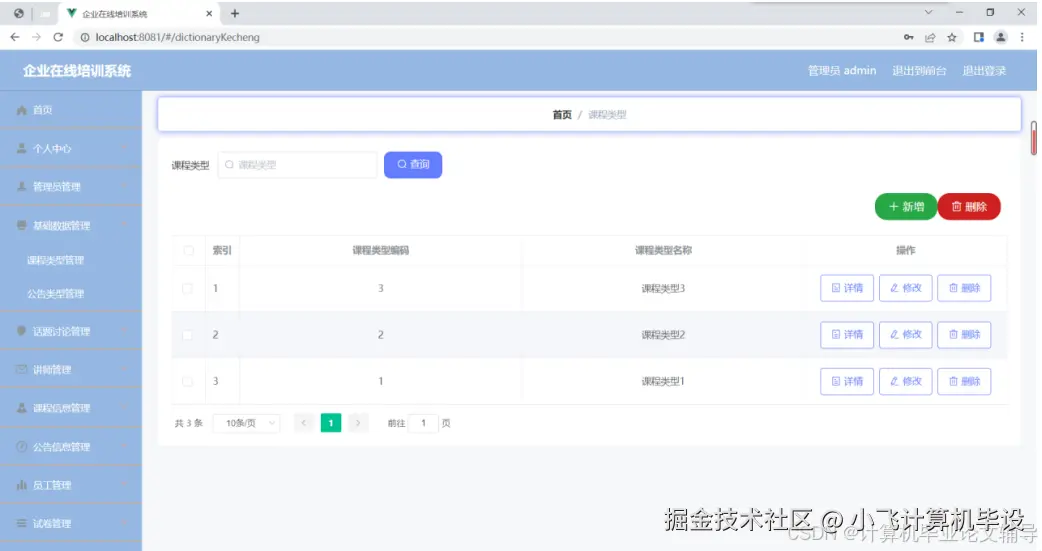This screenshot has width=1042, height=551.
Task: Open 详情 for 课程类型3
Action: [x=847, y=288]
